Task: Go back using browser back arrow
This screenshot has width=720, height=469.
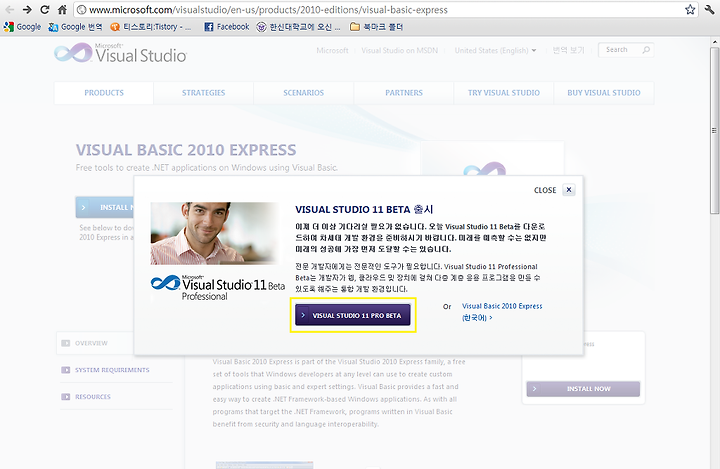Action: click(9, 10)
